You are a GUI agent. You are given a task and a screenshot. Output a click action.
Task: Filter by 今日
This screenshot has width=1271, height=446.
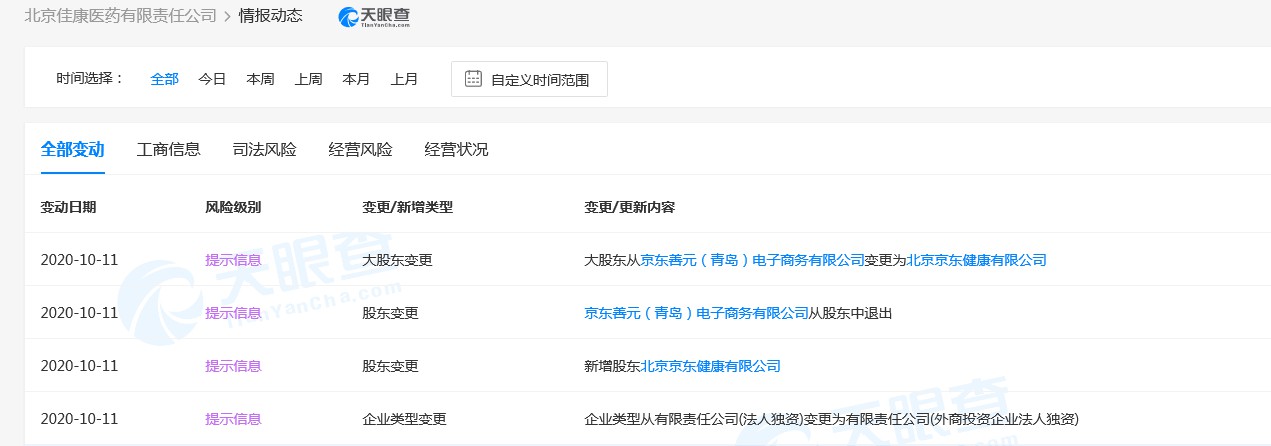(212, 79)
